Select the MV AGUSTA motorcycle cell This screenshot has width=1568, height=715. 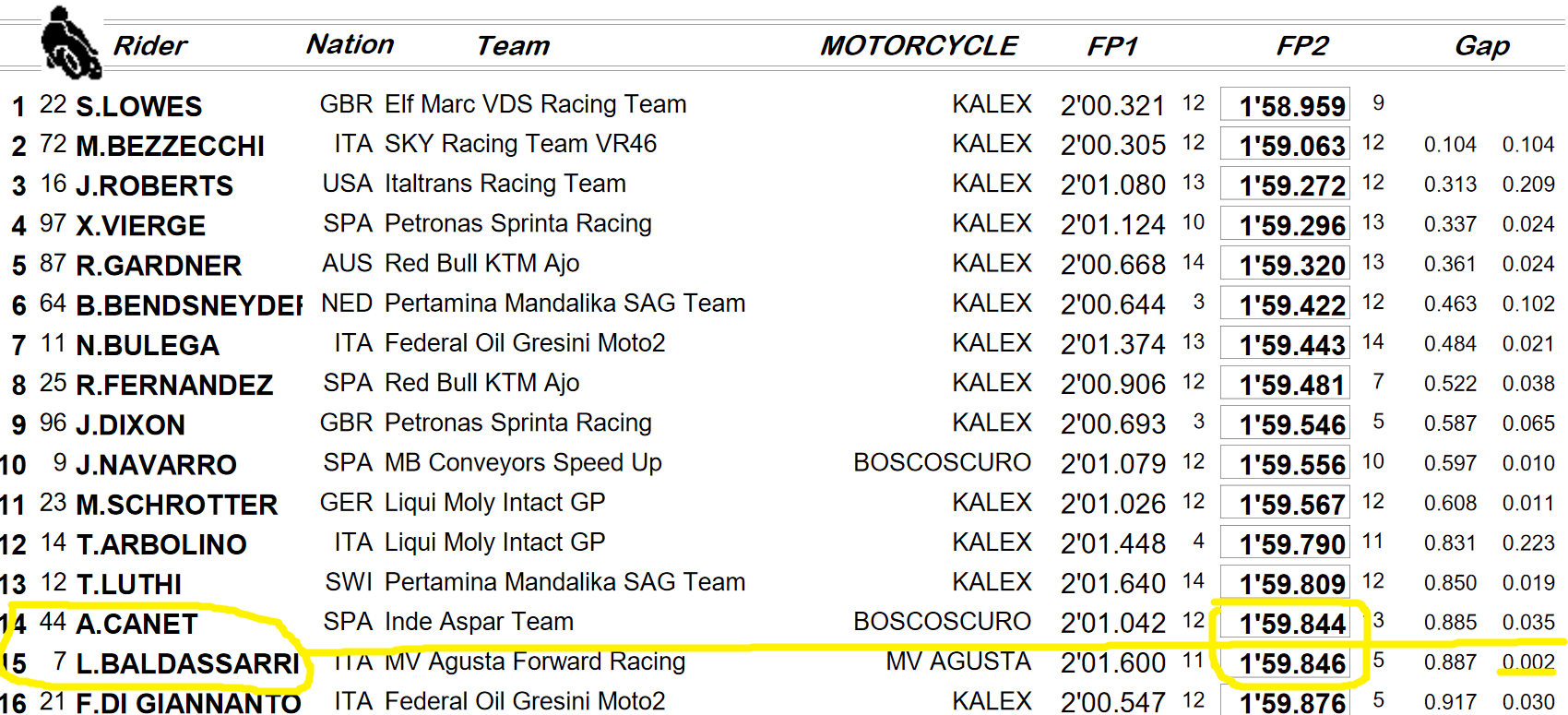[x=958, y=661]
